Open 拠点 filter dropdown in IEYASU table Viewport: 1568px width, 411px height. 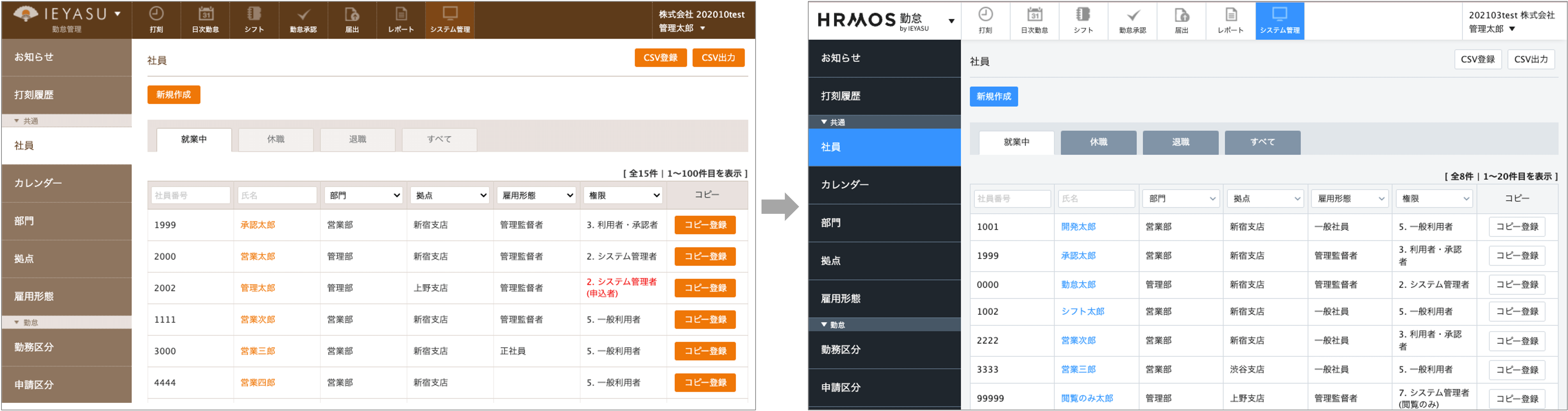[450, 195]
